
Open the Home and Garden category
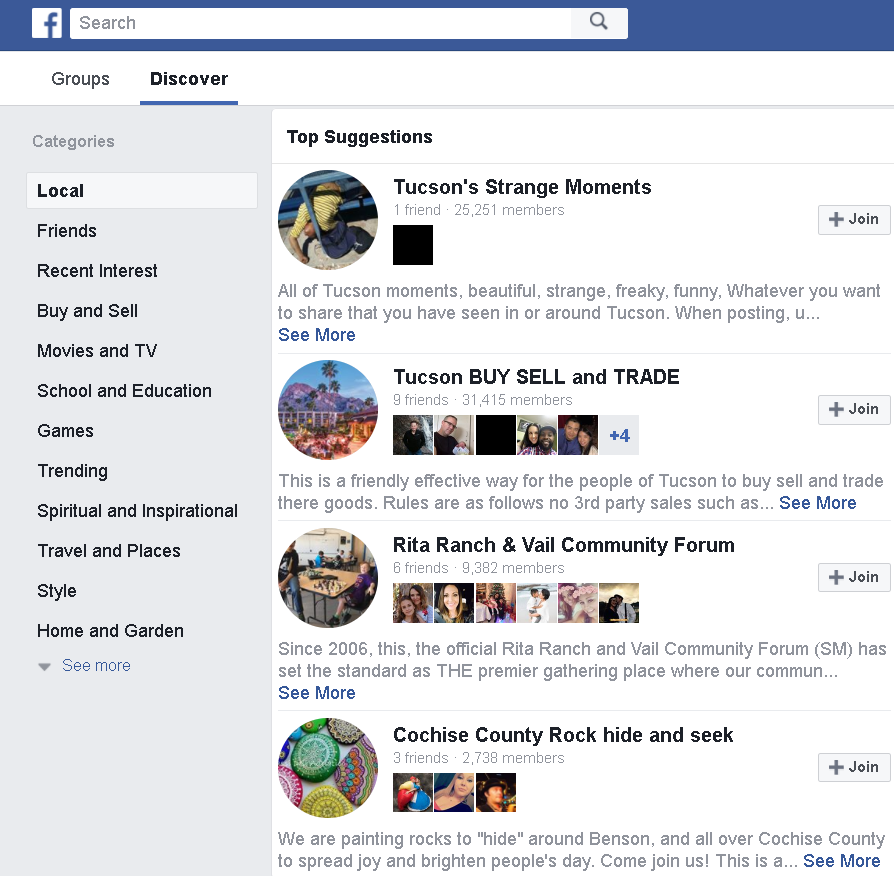110,630
